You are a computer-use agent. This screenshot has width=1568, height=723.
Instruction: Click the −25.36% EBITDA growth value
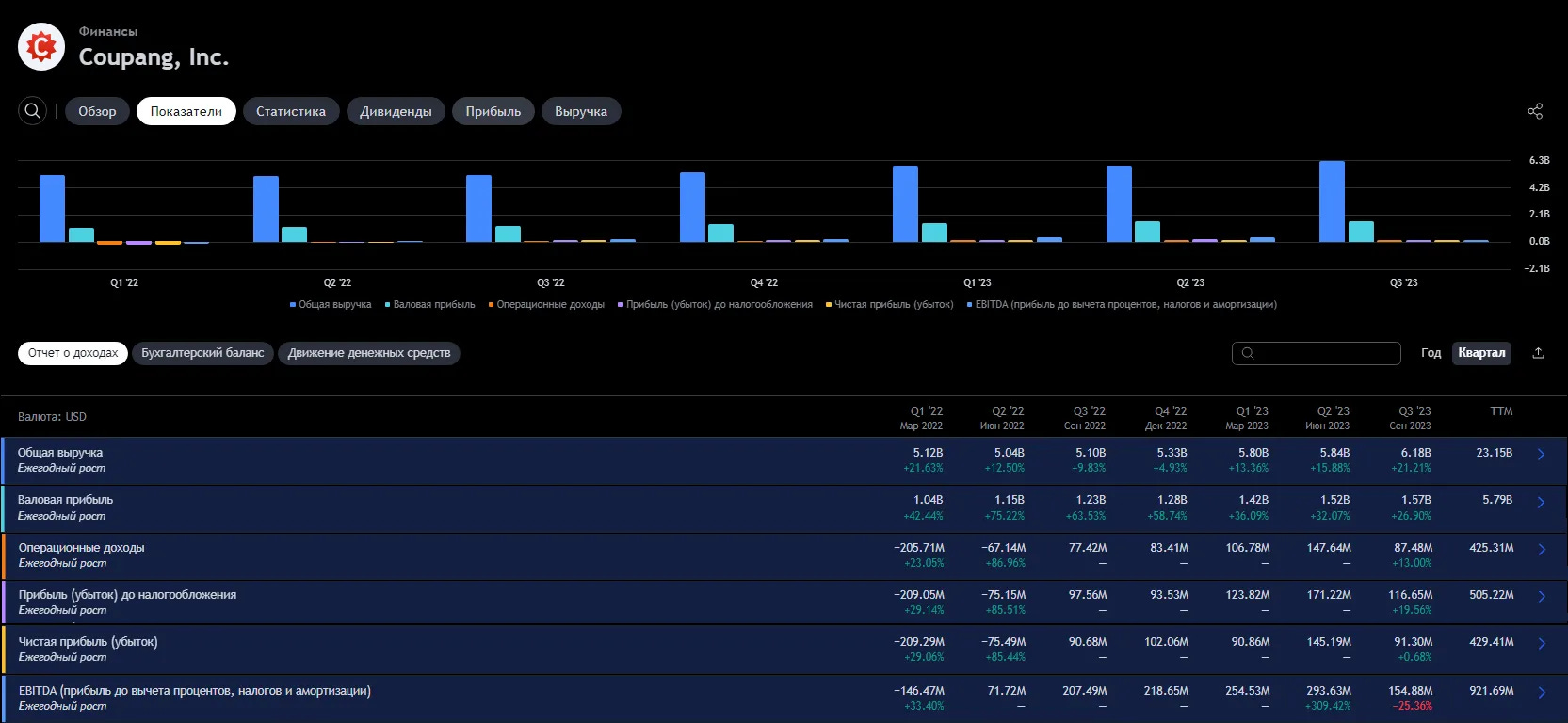pyautogui.click(x=1414, y=706)
